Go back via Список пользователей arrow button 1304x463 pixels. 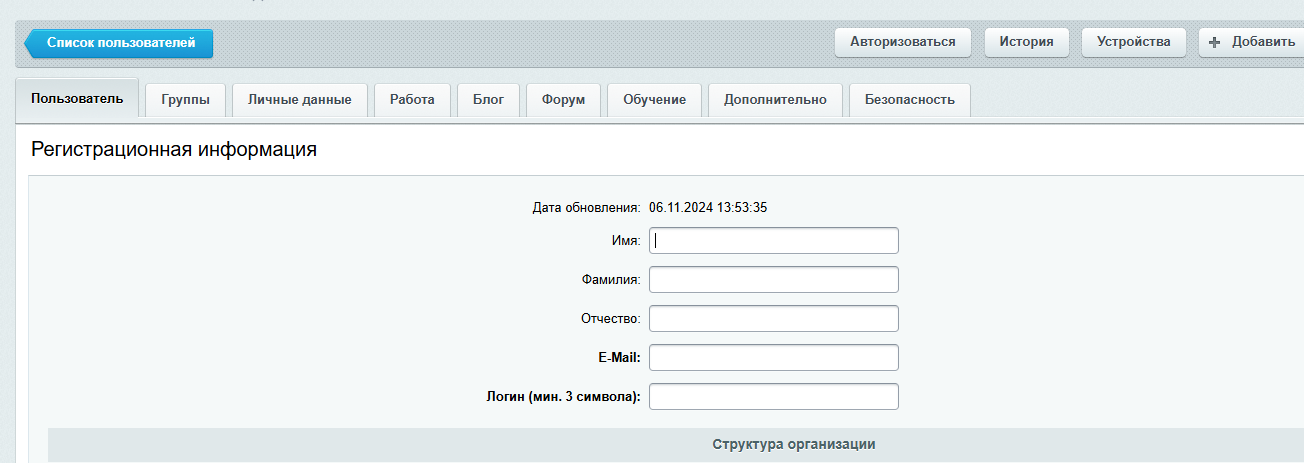point(118,43)
